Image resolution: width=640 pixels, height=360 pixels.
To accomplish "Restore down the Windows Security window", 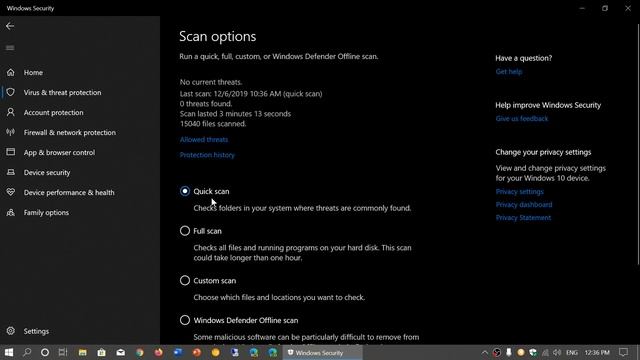I will tap(605, 8).
